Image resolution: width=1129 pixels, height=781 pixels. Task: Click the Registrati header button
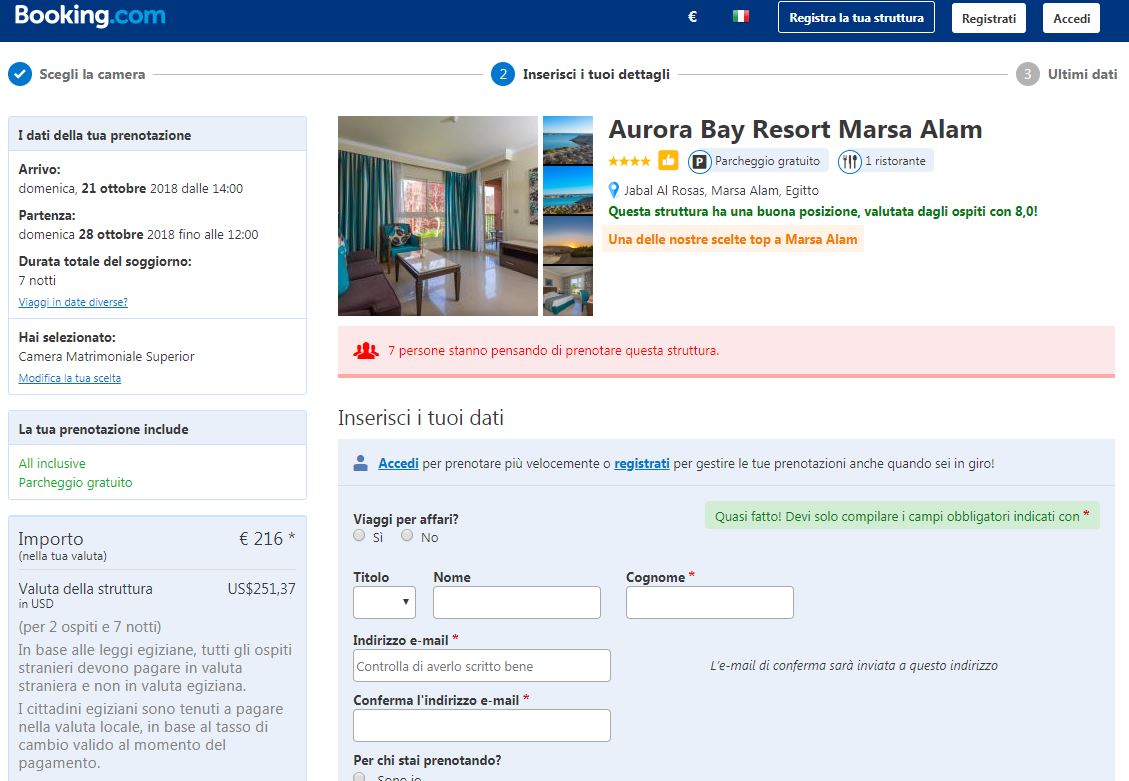click(x=989, y=18)
